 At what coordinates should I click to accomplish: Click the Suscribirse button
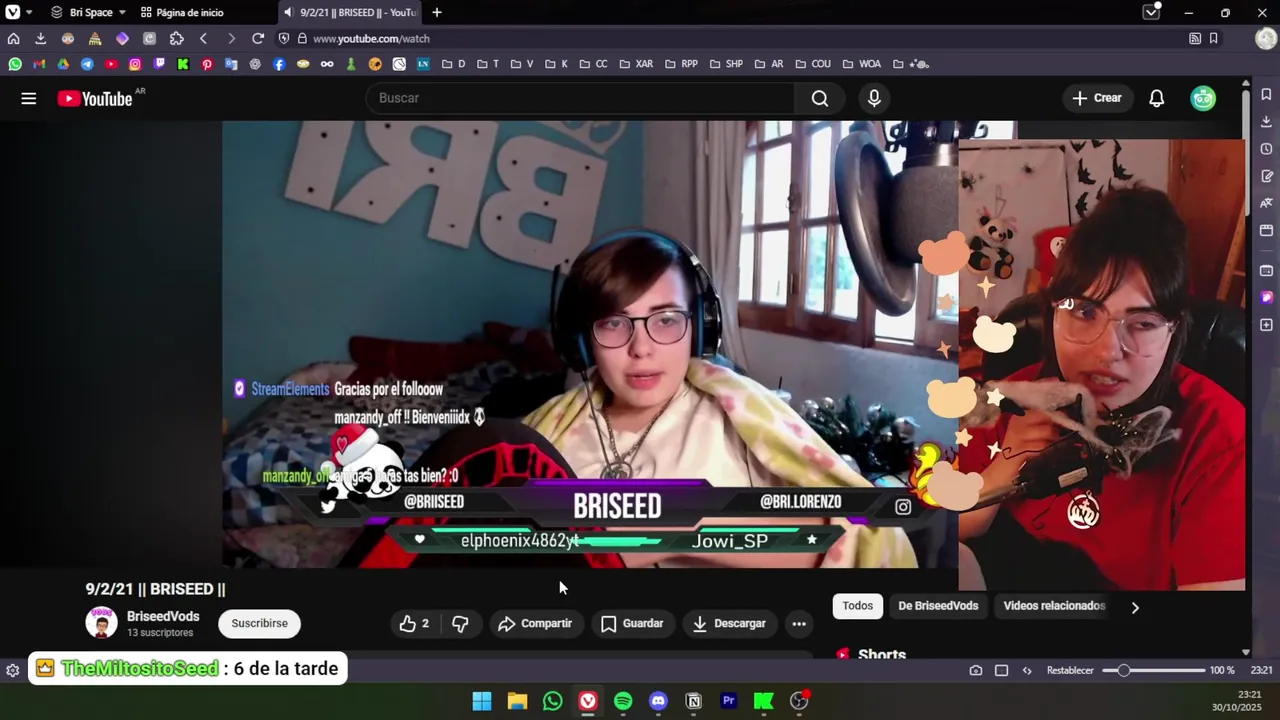coord(259,623)
